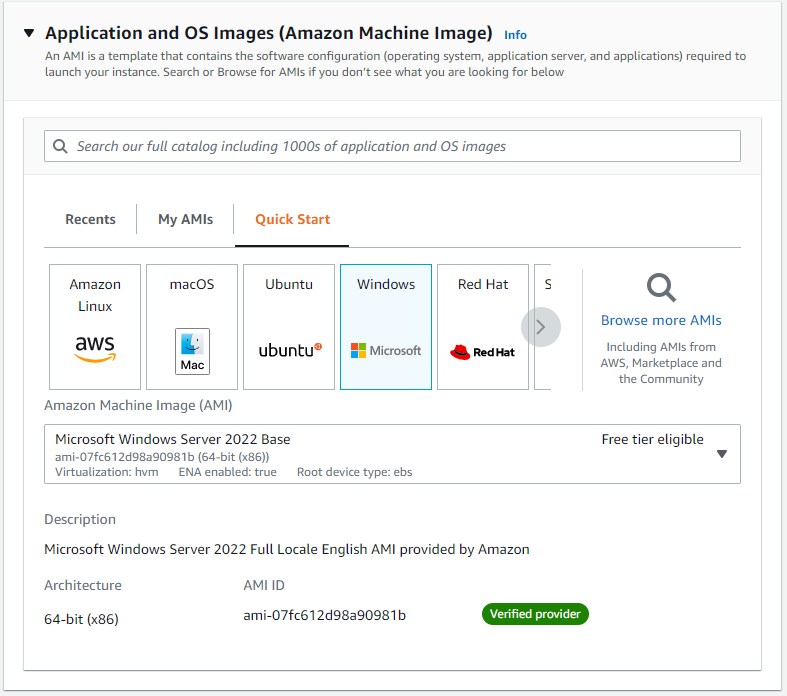The image size is (787, 696).
Task: Open the Info link beside the heading
Action: coord(515,35)
